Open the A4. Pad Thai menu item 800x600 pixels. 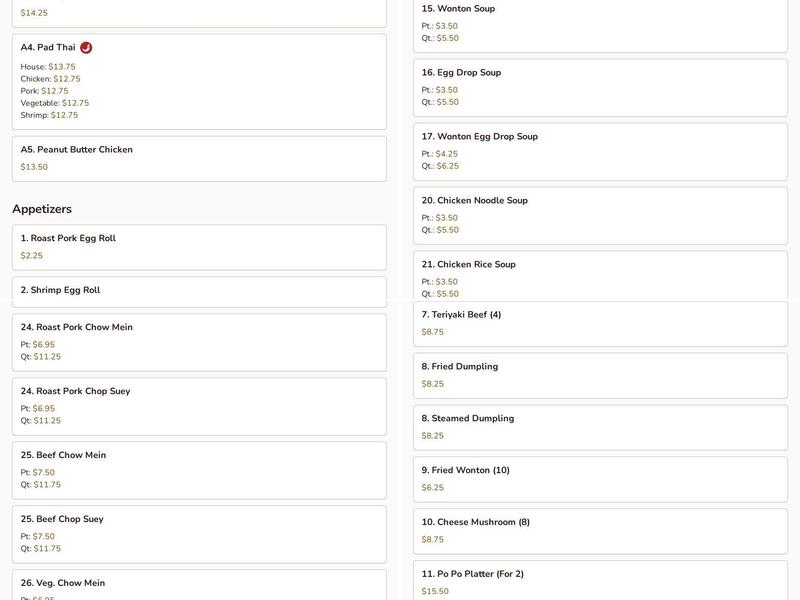point(199,81)
